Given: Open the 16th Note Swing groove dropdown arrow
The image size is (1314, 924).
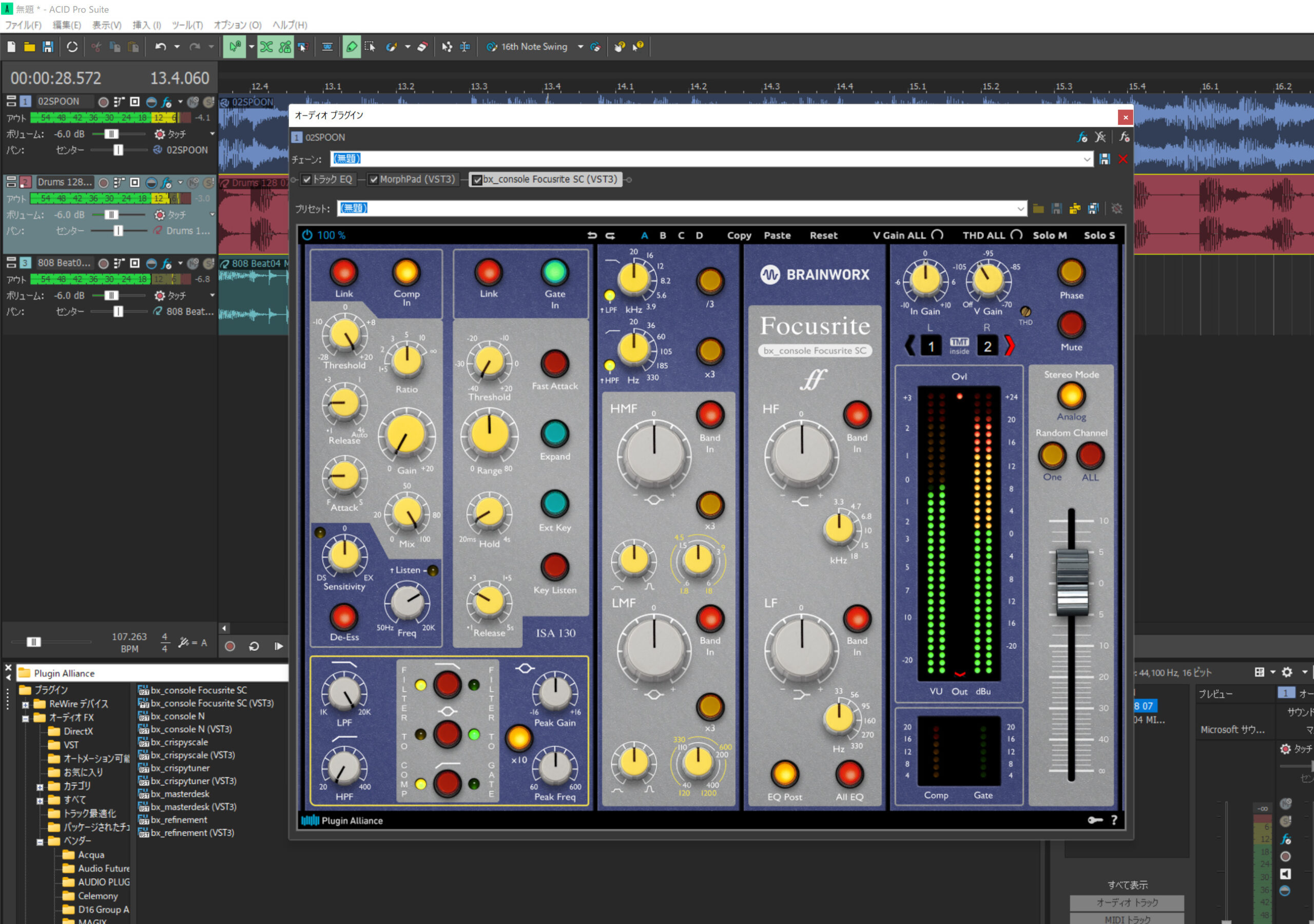Looking at the screenshot, I should (581, 47).
